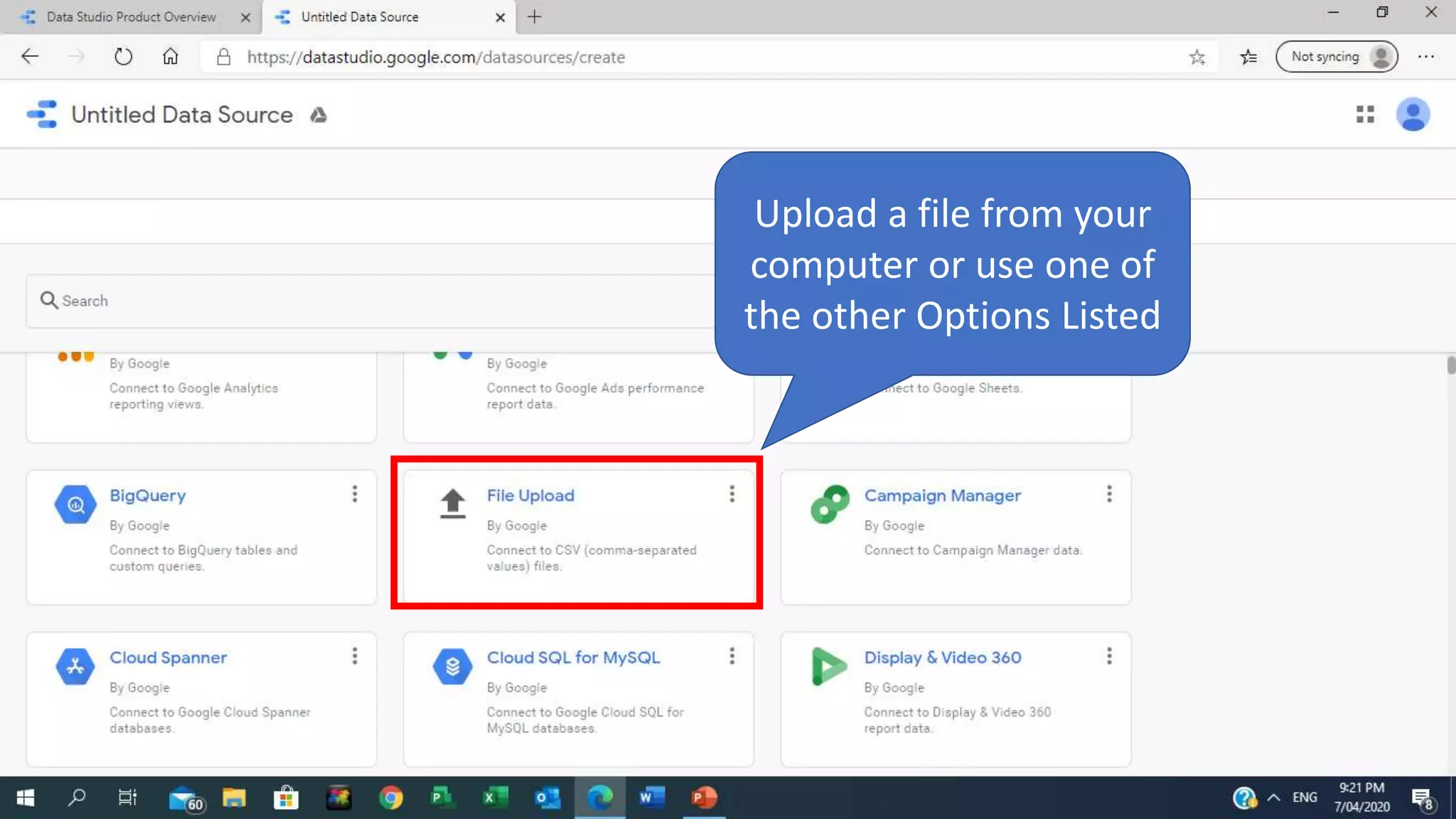Open the notification center
Screen dimensions: 1456x819
[x=1423, y=799]
